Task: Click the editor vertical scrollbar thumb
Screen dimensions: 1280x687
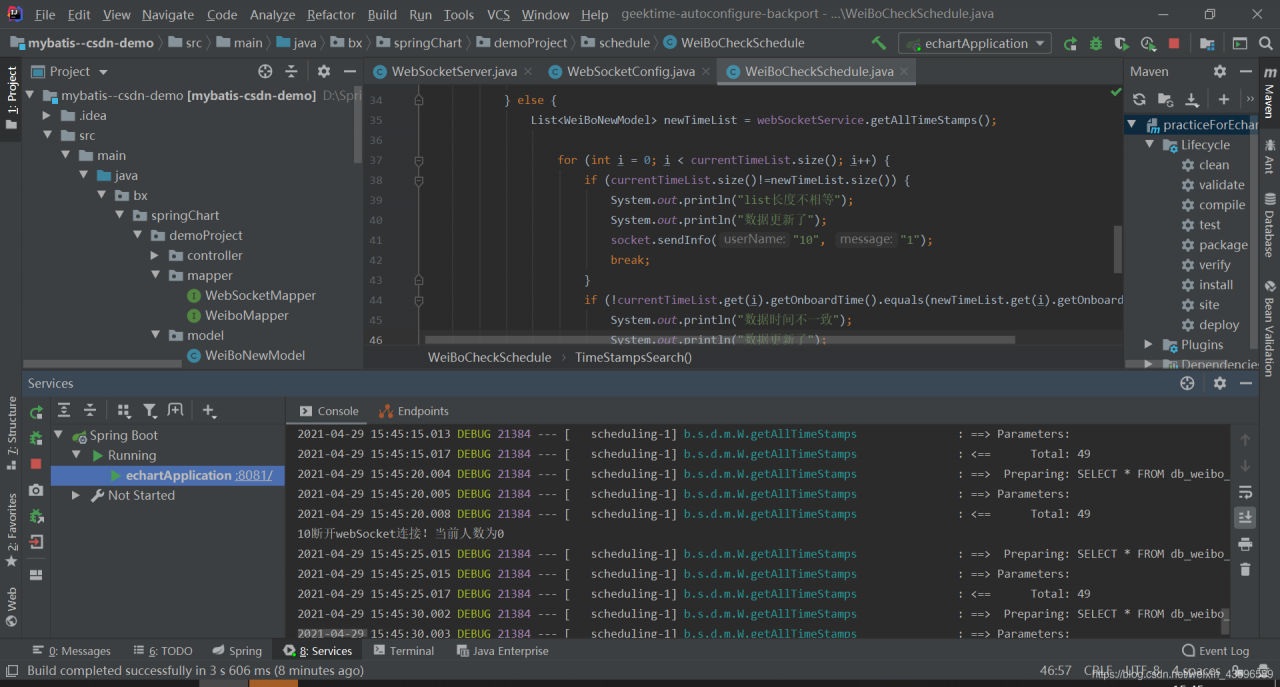Action: point(1119,249)
